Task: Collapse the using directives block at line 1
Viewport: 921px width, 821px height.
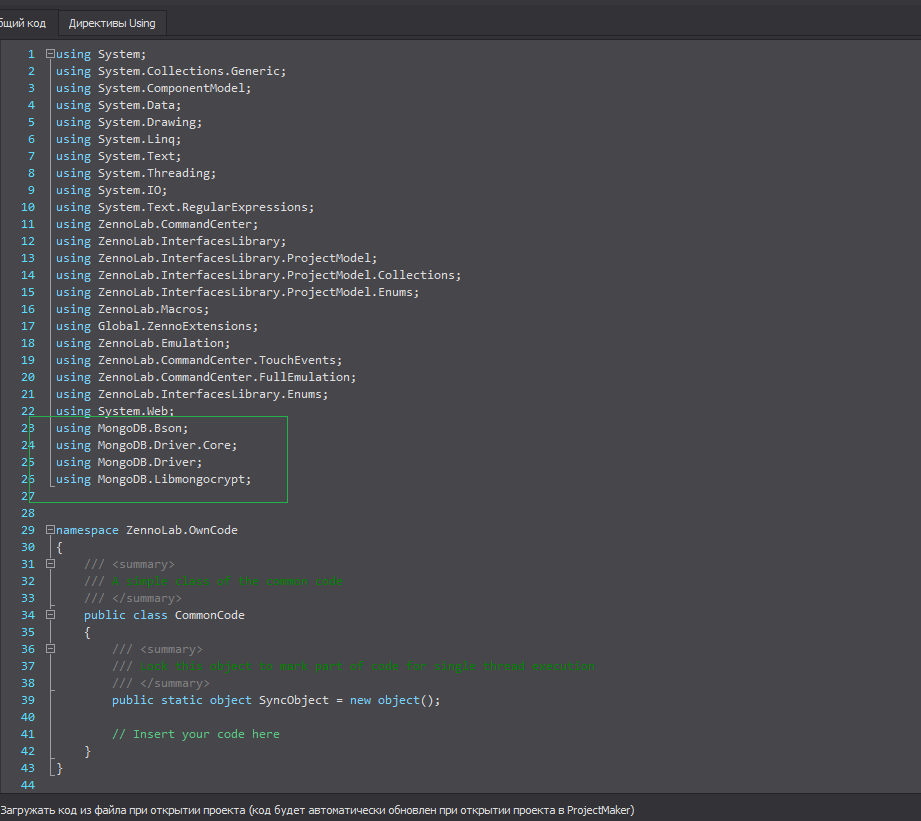Action: point(50,54)
